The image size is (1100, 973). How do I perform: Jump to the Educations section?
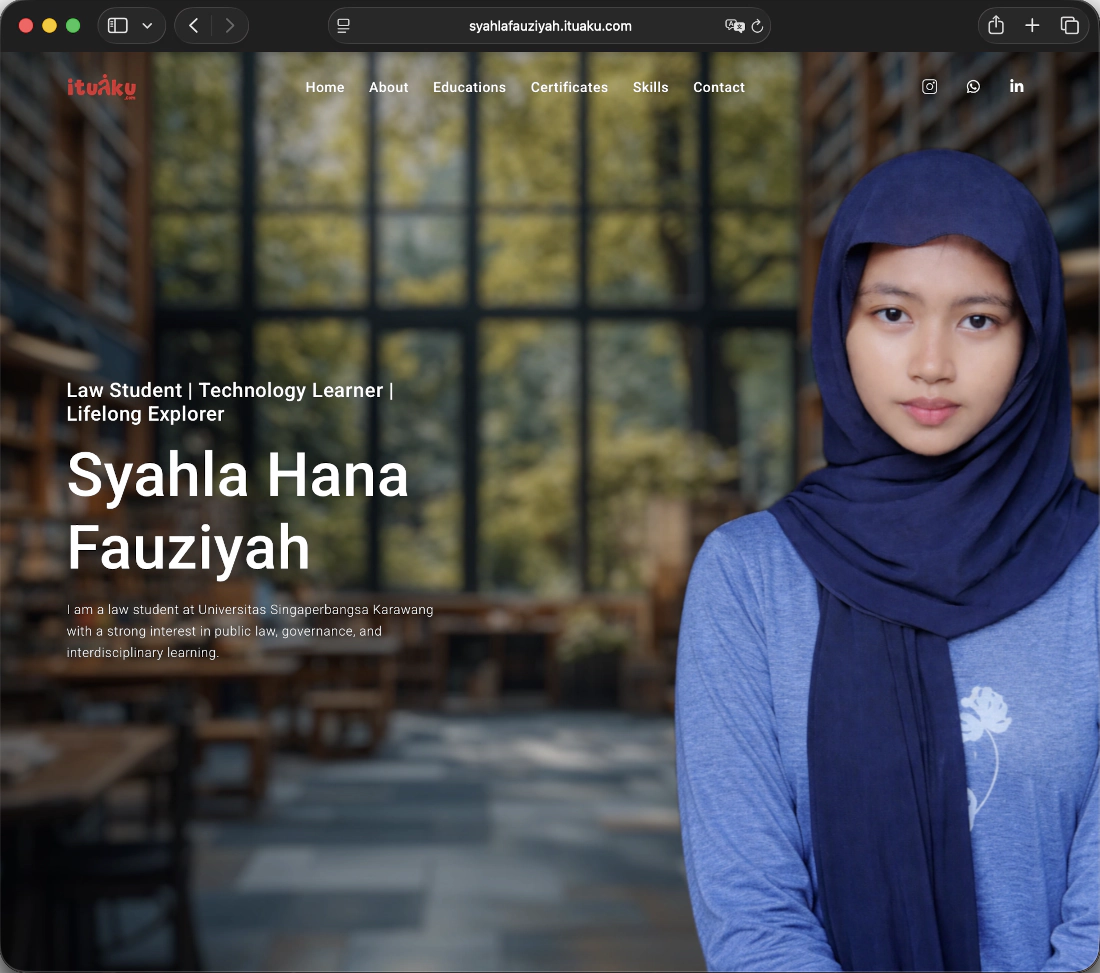pos(469,87)
